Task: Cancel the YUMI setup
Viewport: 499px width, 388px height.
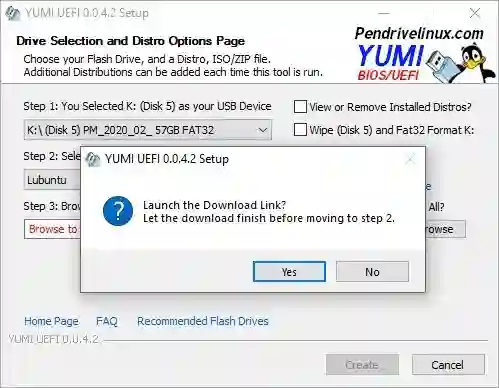Action: [x=448, y=365]
